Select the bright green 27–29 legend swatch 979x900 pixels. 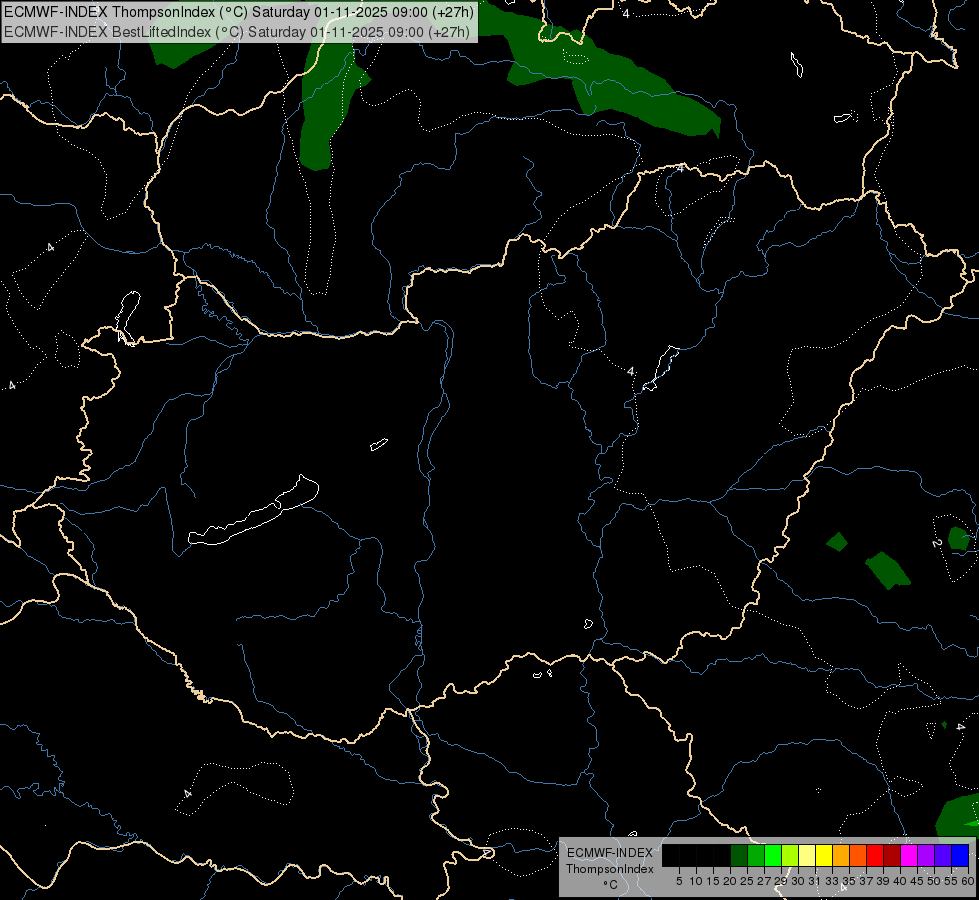[773, 855]
